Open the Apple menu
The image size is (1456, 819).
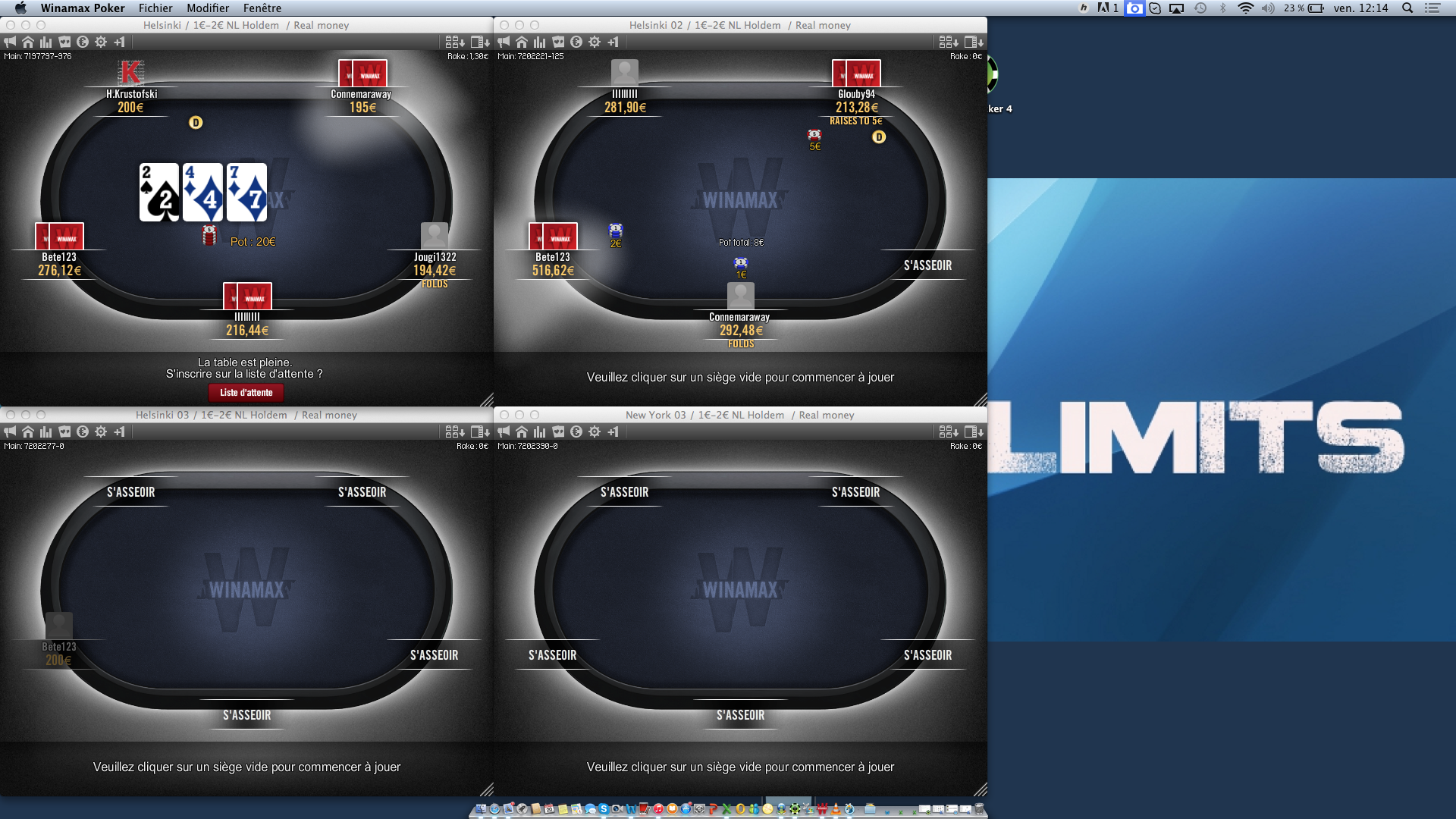pyautogui.click(x=20, y=8)
